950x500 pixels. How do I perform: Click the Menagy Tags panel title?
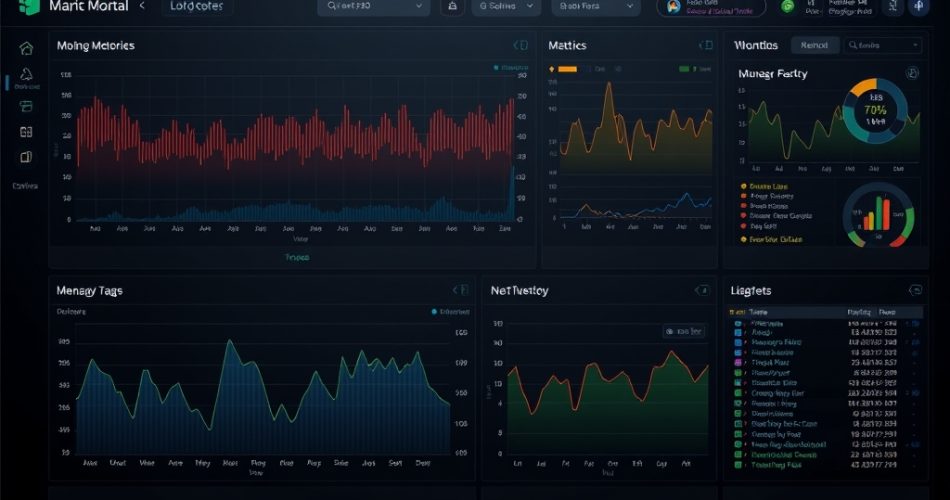tap(90, 291)
